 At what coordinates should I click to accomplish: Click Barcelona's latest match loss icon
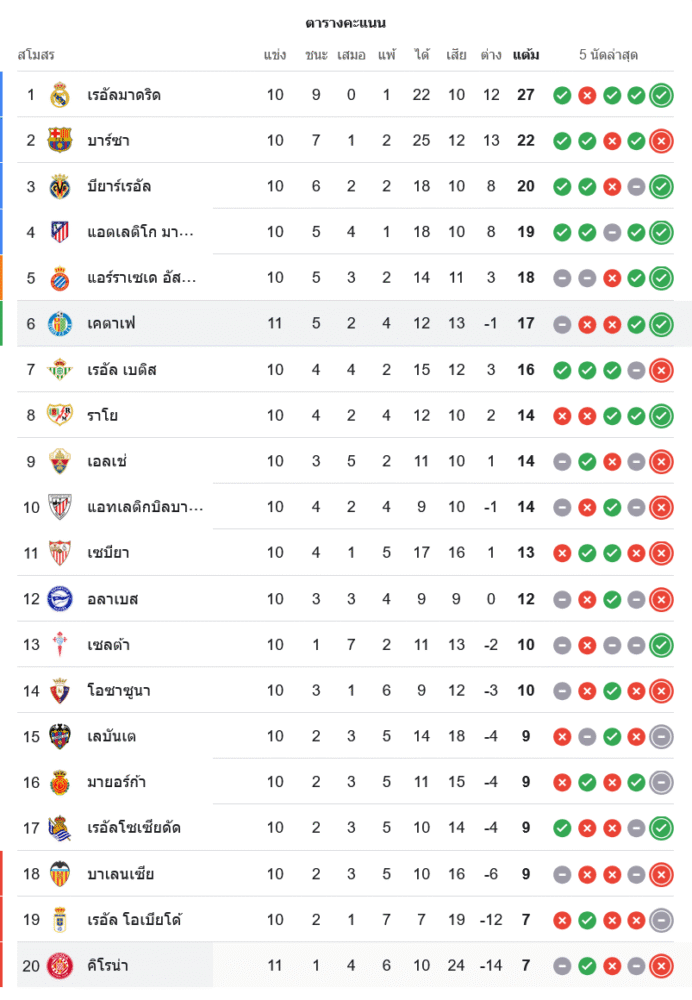[x=660, y=141]
